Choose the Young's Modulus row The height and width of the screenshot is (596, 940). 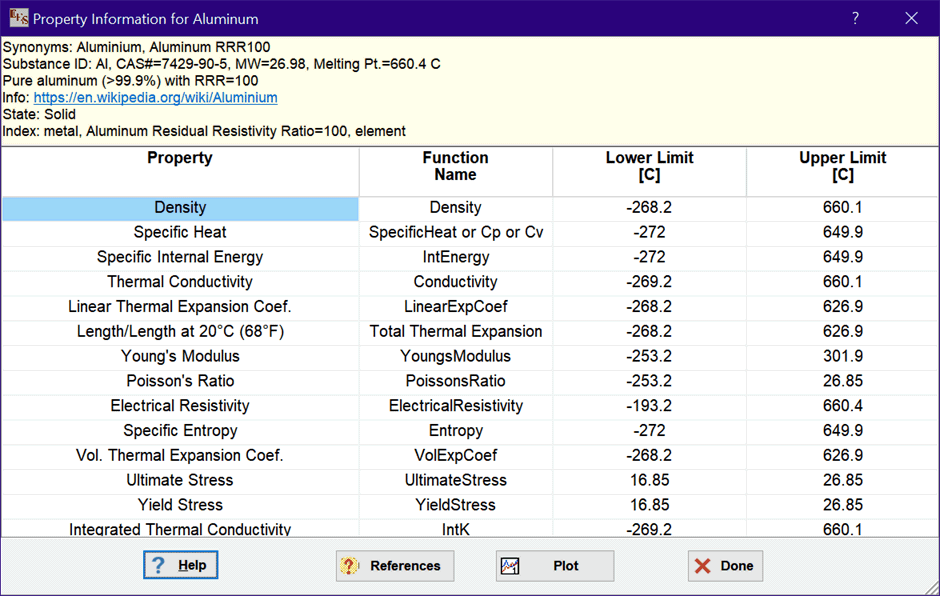[180, 356]
